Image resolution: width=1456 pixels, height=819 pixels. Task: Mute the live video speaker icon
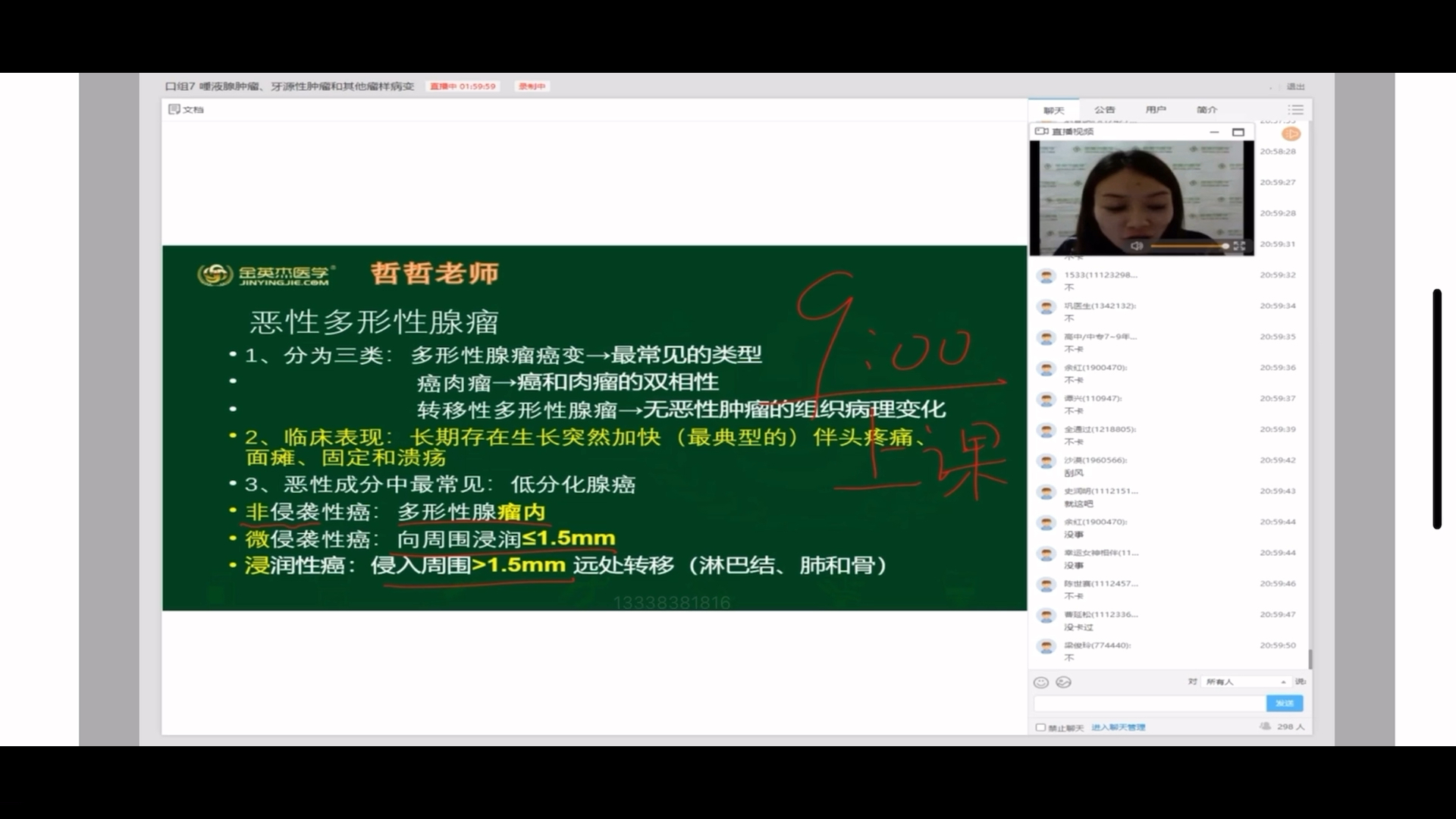point(1136,246)
